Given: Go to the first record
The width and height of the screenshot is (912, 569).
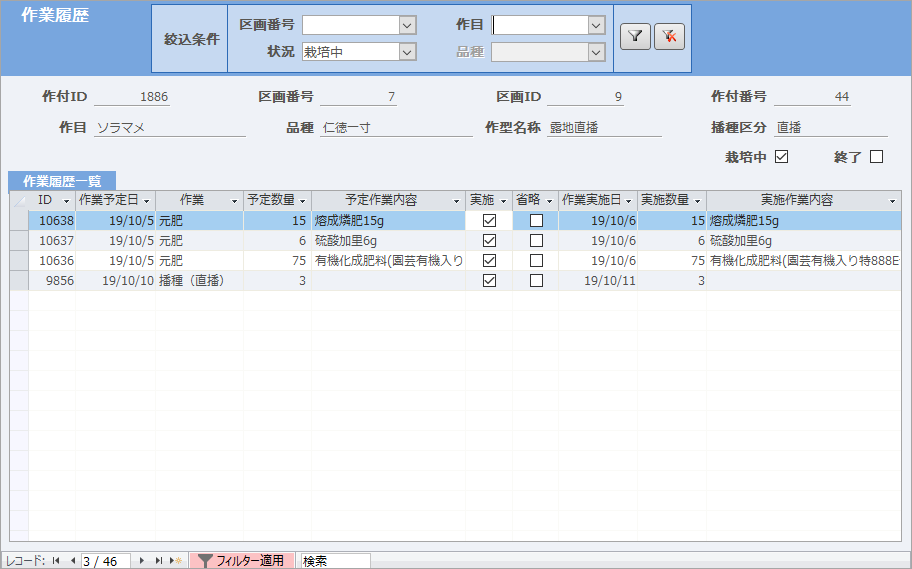Looking at the screenshot, I should 56,561.
